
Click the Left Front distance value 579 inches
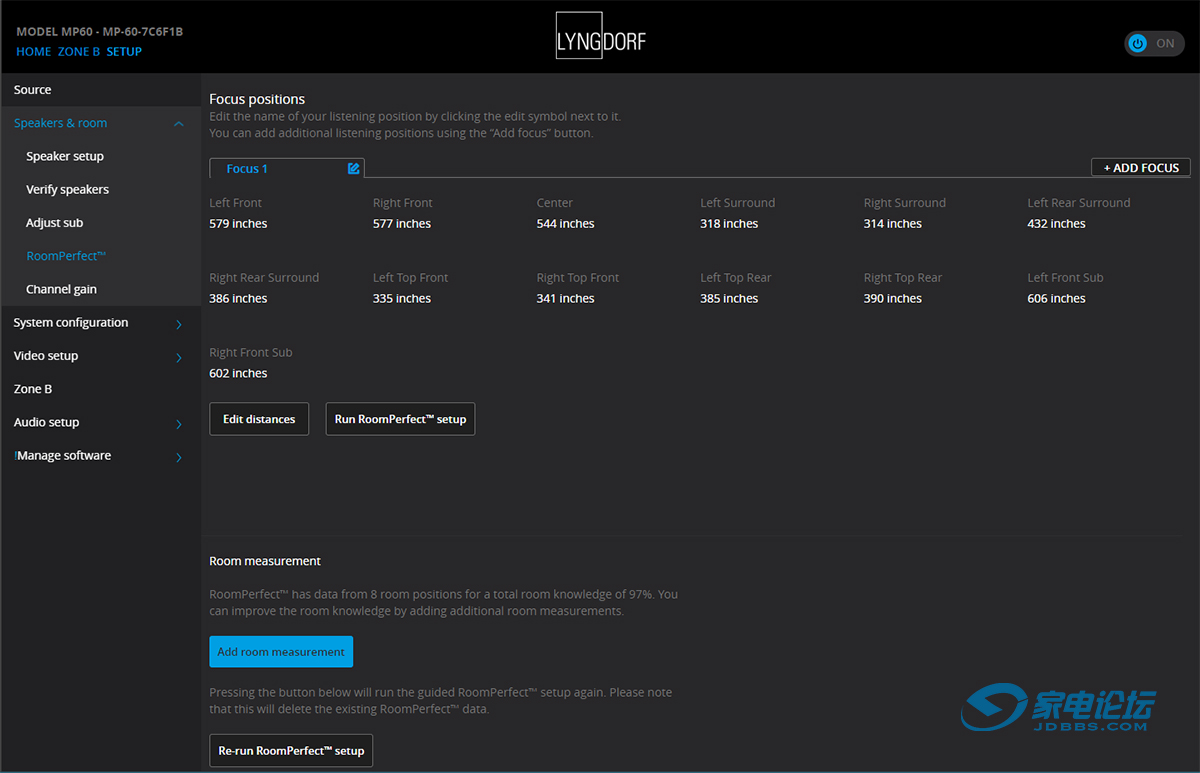pos(238,224)
